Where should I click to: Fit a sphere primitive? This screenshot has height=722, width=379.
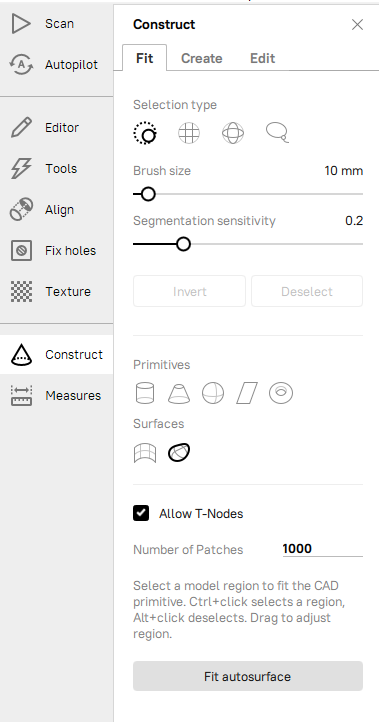click(x=213, y=394)
